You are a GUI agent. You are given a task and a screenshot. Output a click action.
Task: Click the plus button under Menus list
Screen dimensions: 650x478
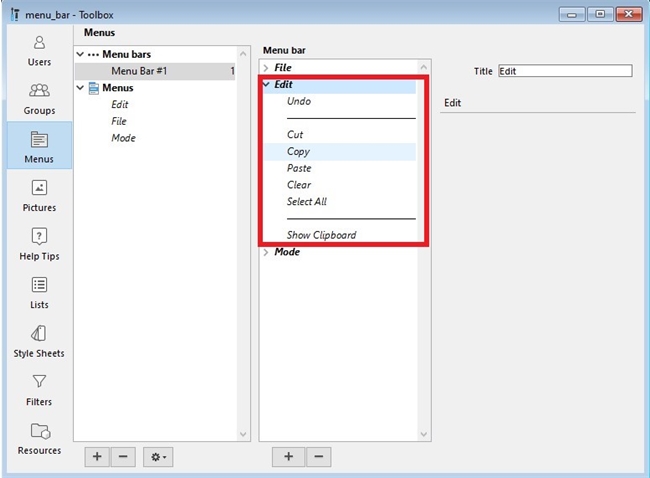point(97,457)
